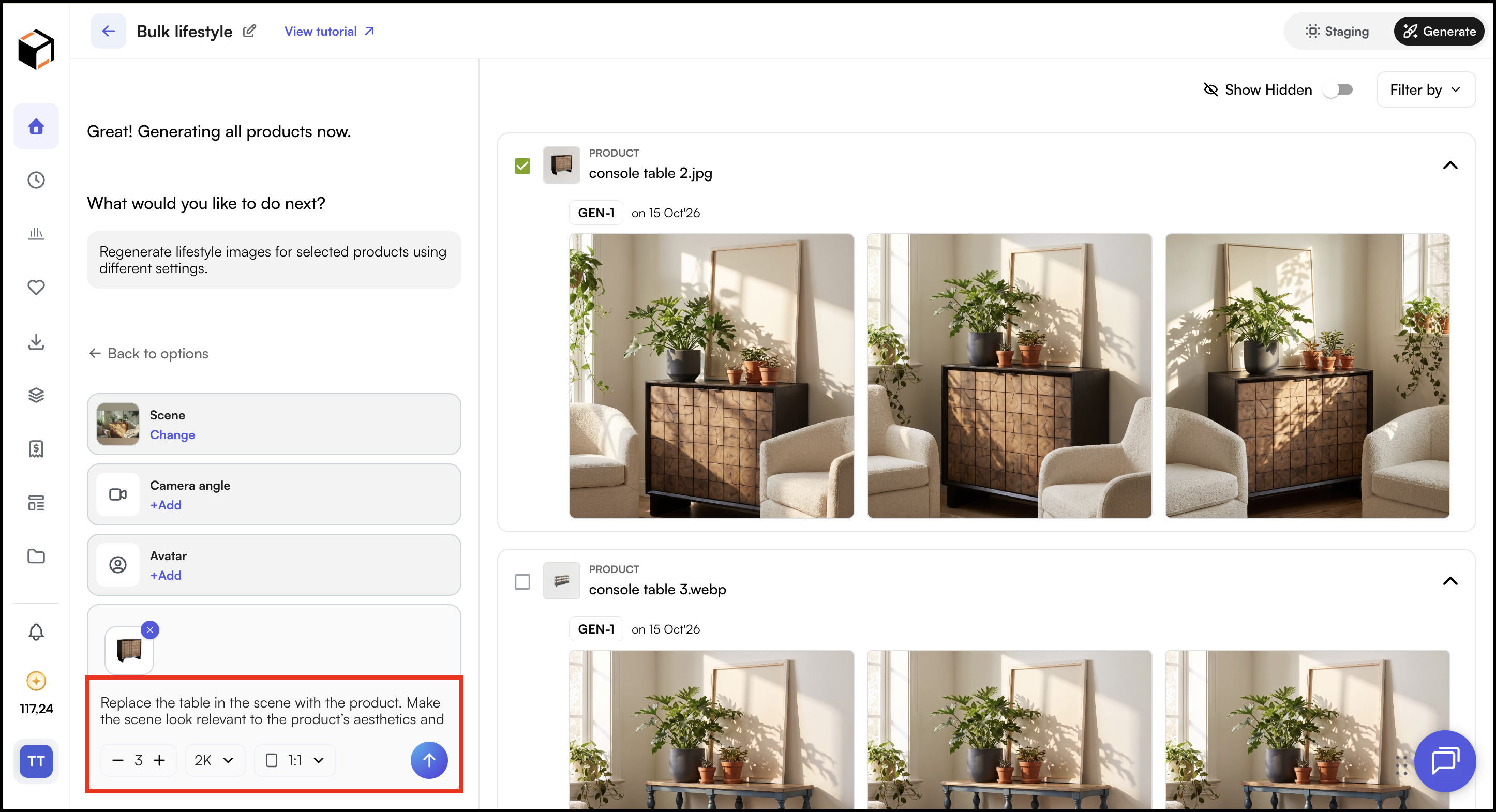Change the Scene setting
The height and width of the screenshot is (812, 1496).
click(172, 434)
